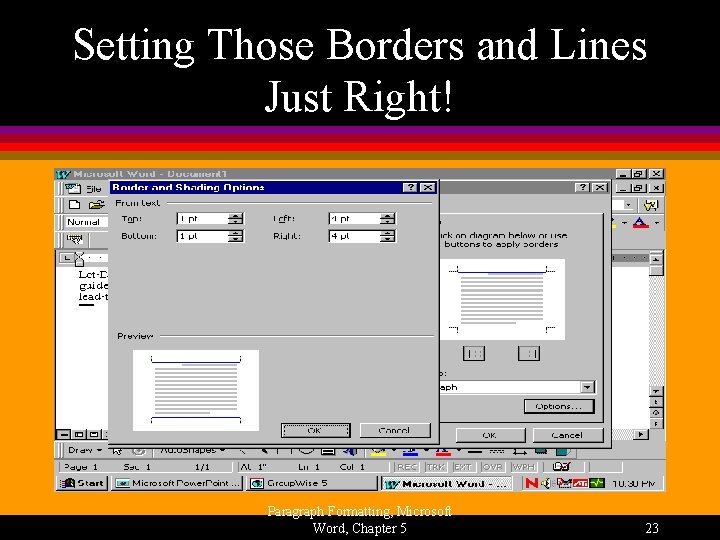Open the Style box showing Normal
The width and height of the screenshot is (720, 540).
pyautogui.click(x=86, y=222)
